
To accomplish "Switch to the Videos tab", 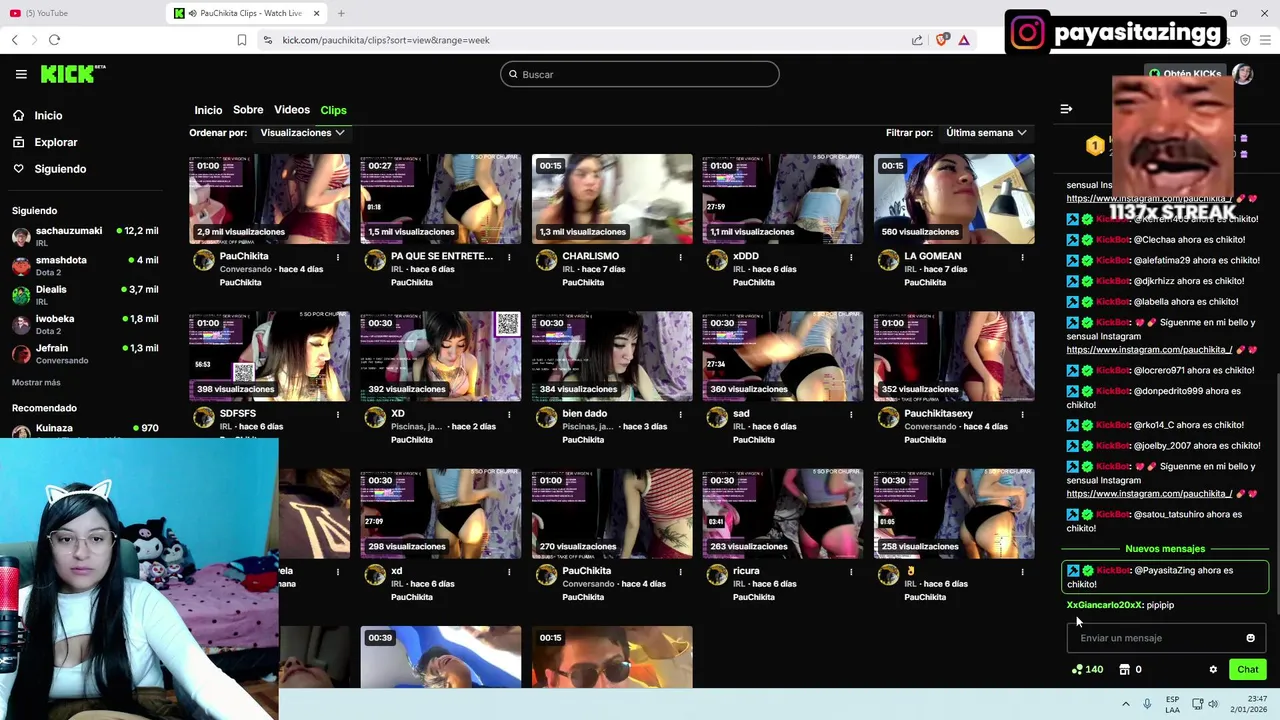I will (292, 110).
